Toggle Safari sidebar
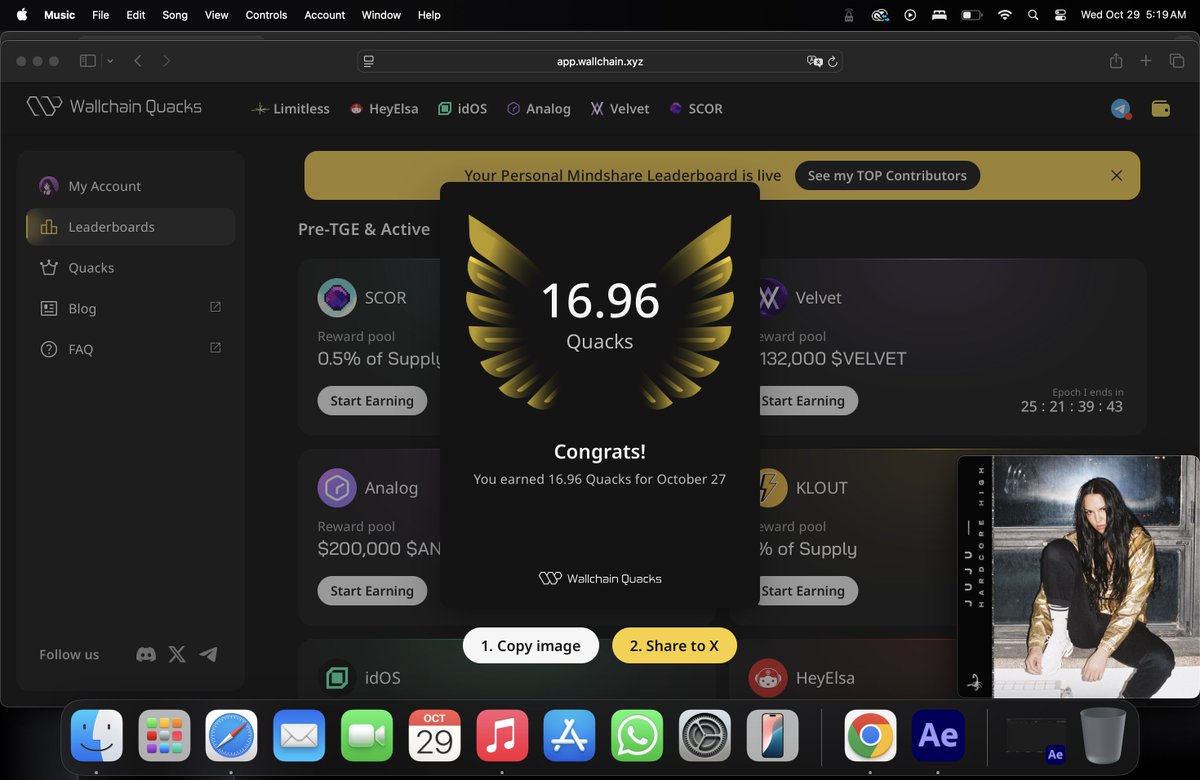Screen dimensions: 1200x780 click(x=88, y=61)
